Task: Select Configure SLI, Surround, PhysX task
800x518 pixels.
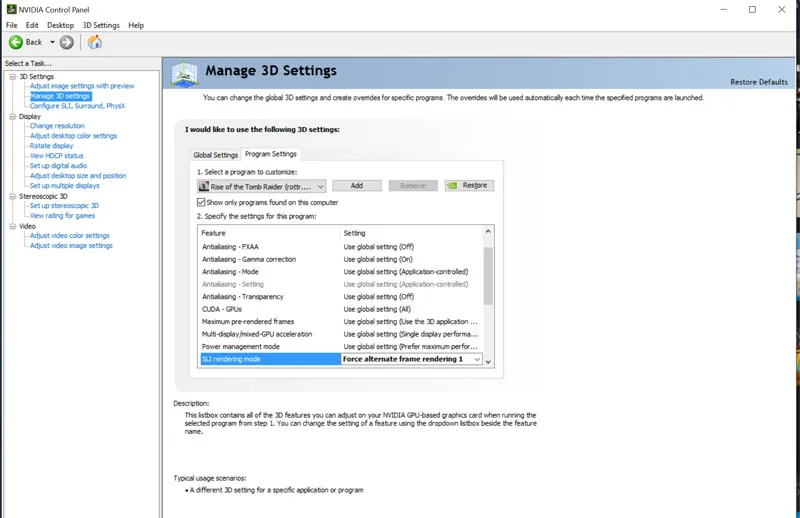Action: tap(77, 105)
